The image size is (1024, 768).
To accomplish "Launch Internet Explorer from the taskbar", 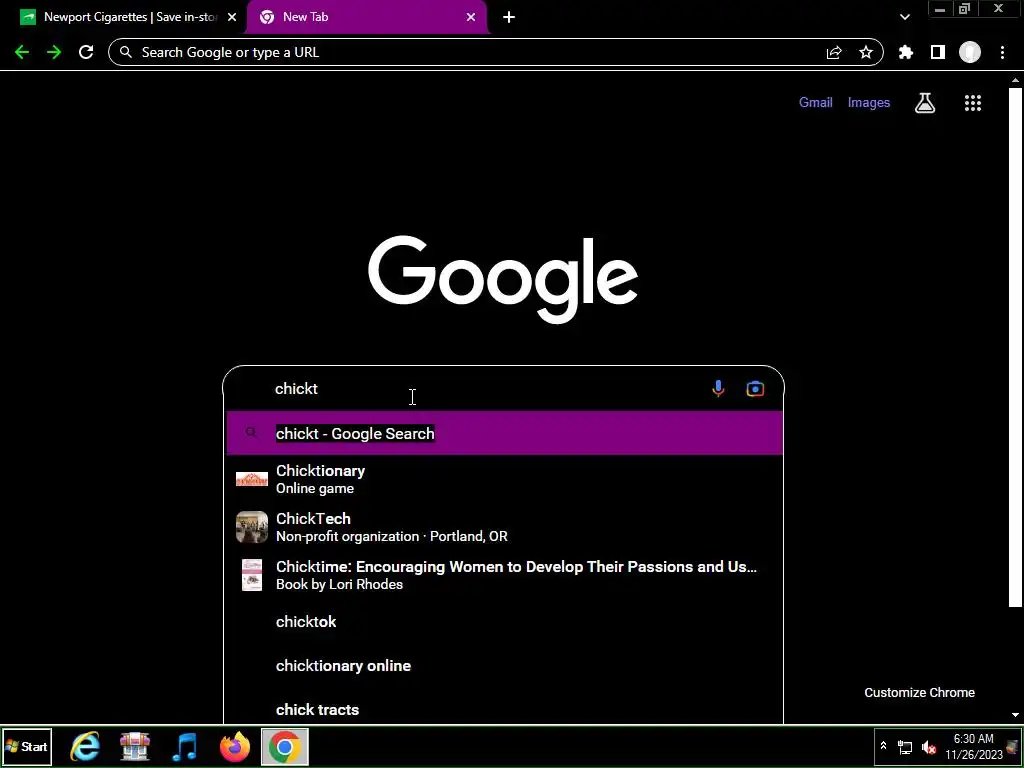I will [86, 746].
